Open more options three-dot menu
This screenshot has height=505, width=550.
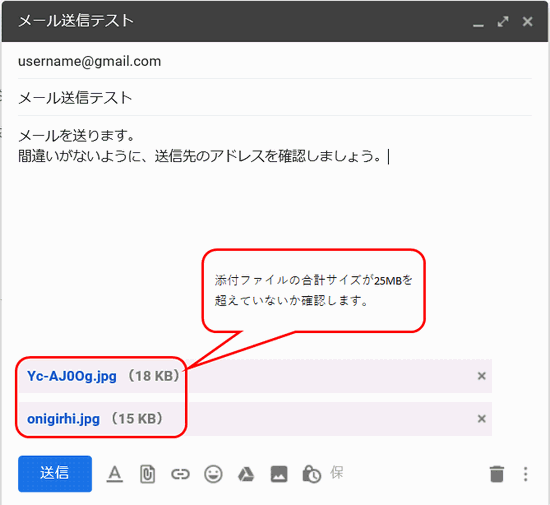coord(525,474)
